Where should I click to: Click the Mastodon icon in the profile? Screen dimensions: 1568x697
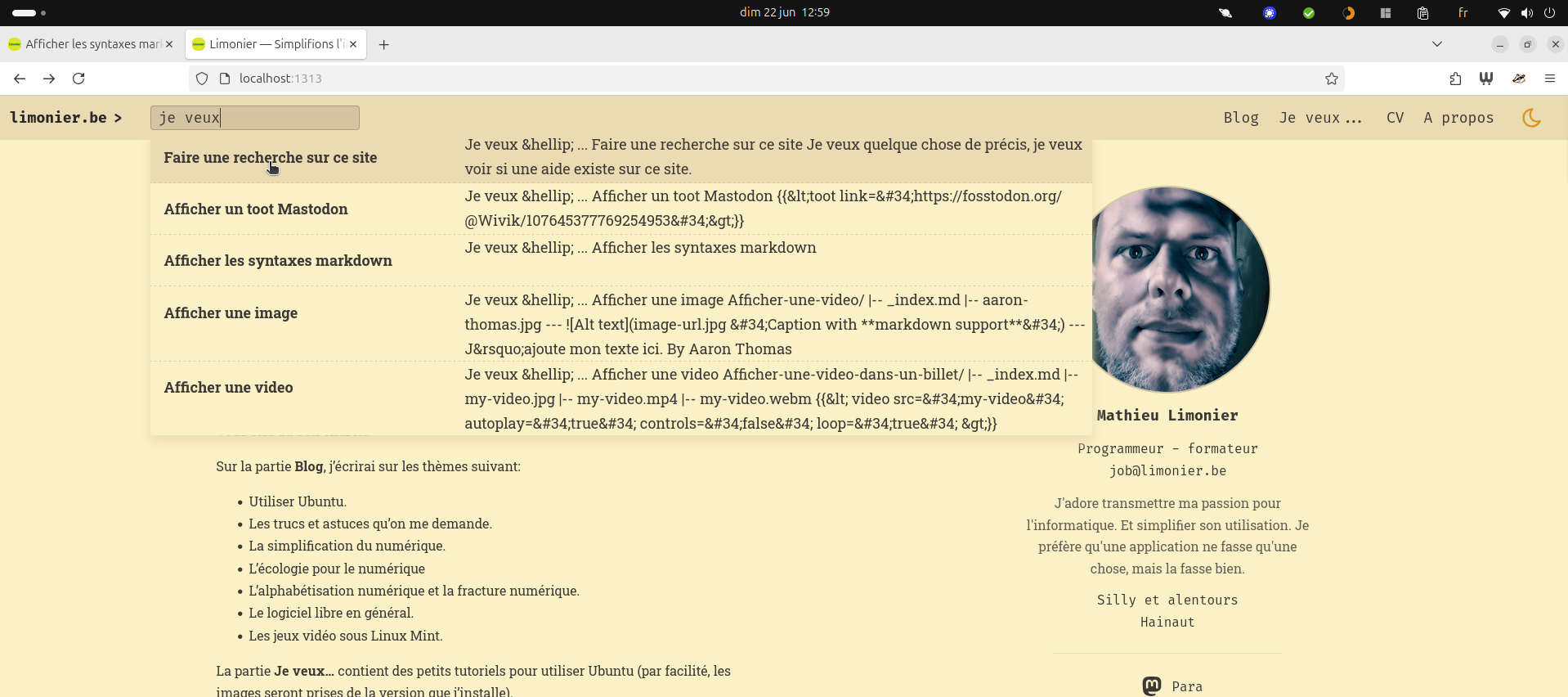pos(1151,686)
